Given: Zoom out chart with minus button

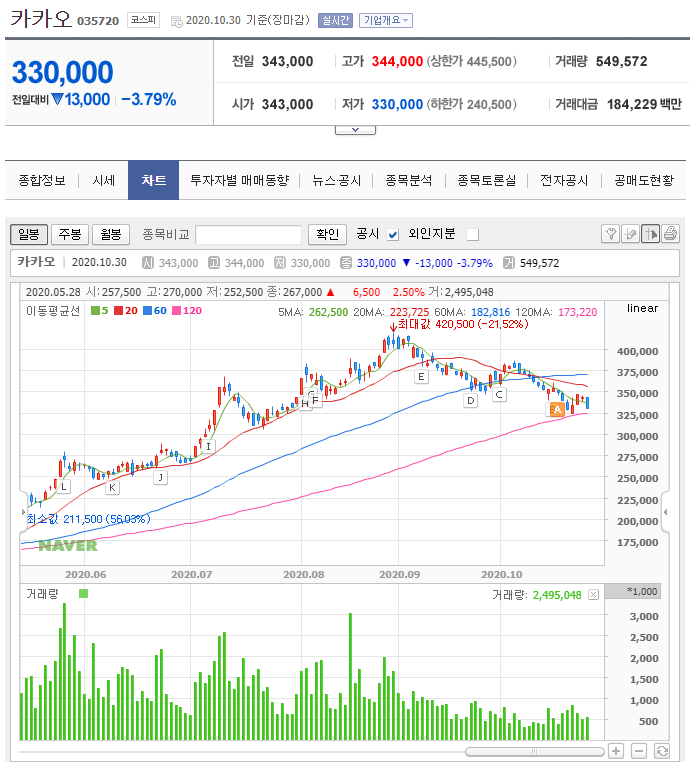Looking at the screenshot, I should [639, 751].
